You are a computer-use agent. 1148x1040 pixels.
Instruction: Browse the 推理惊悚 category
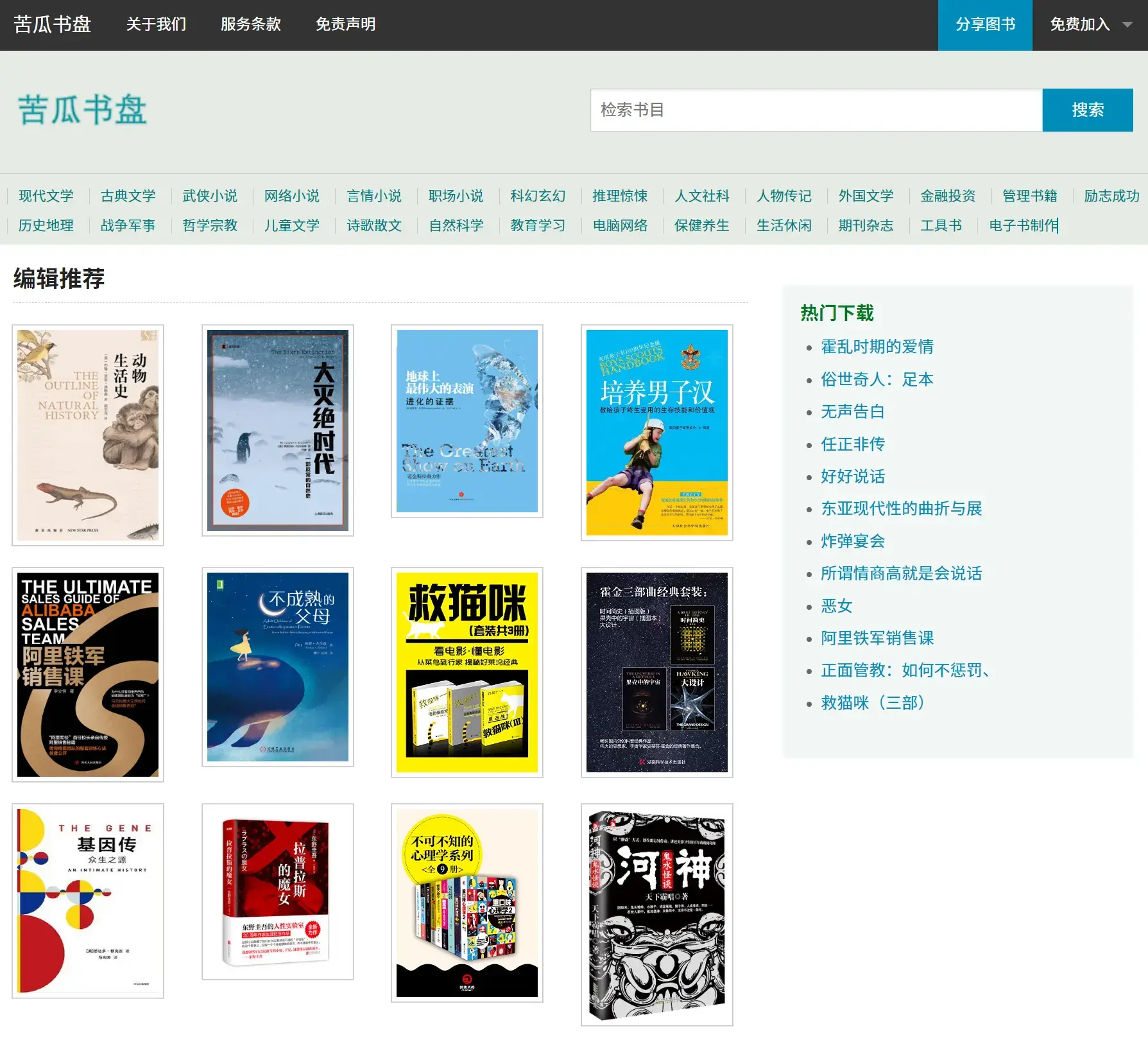coord(619,196)
